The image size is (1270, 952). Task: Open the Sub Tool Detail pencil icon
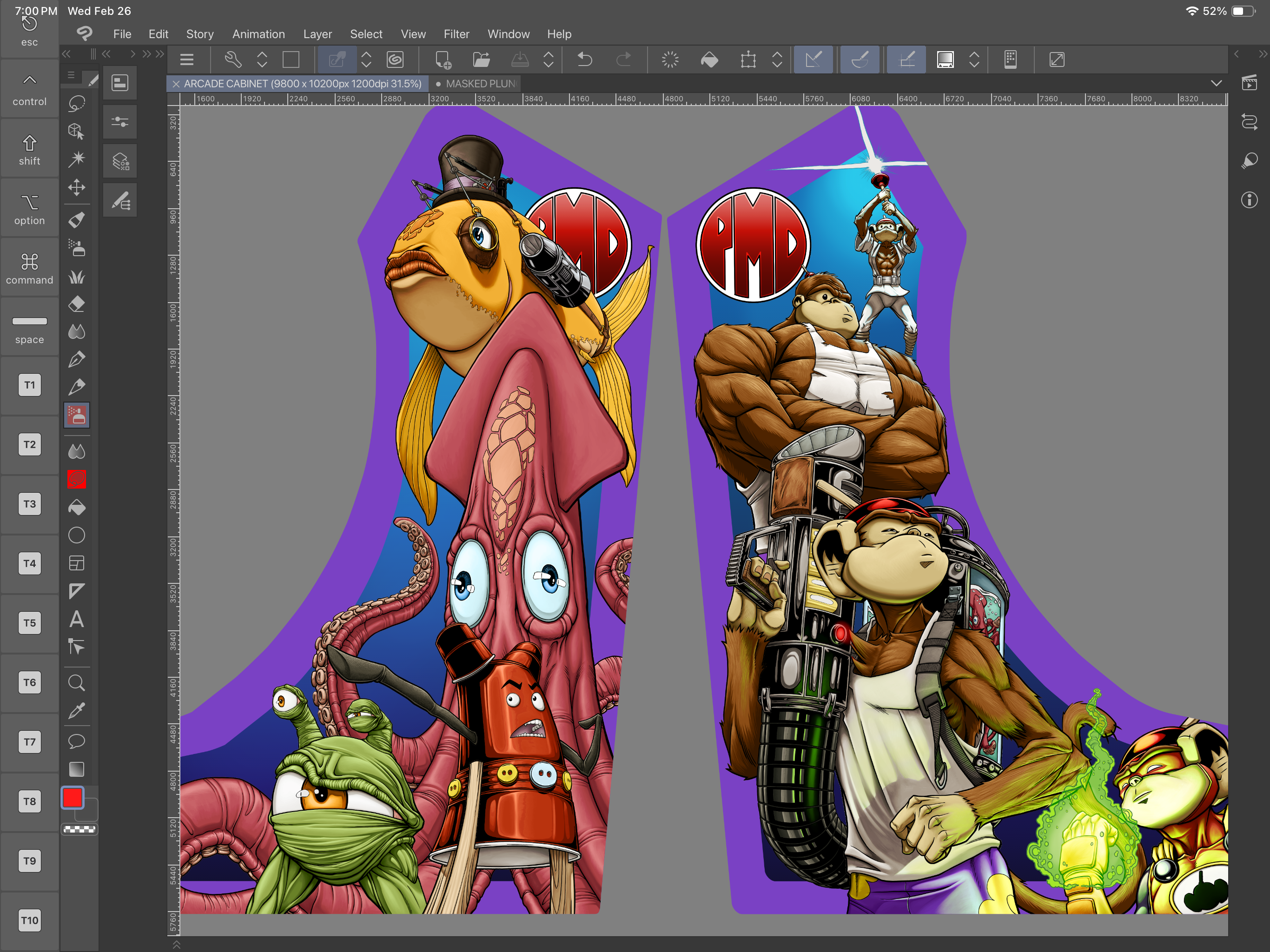click(x=120, y=200)
